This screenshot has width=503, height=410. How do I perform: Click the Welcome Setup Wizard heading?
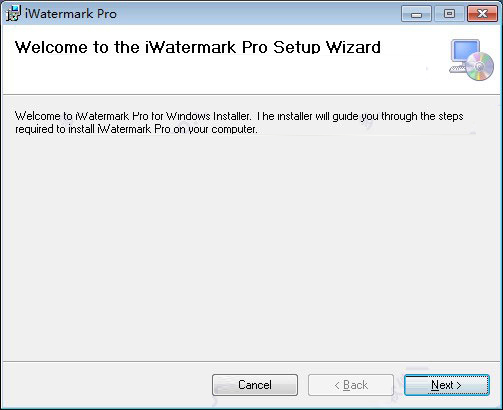(x=198, y=47)
